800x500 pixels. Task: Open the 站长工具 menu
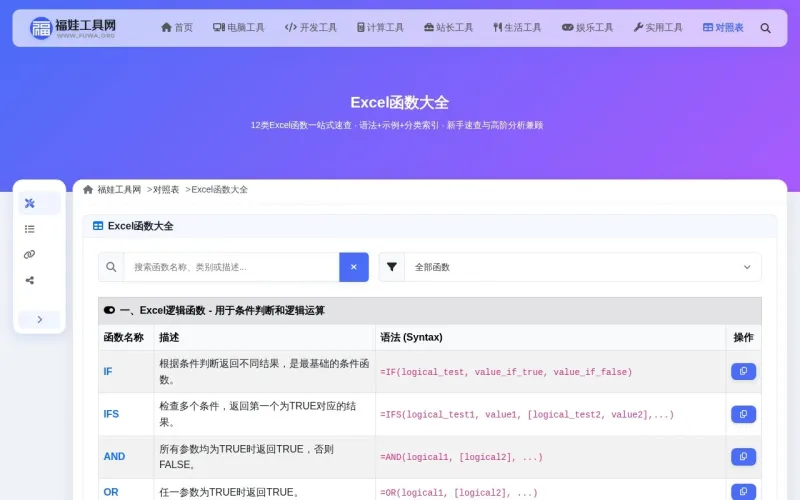448,28
